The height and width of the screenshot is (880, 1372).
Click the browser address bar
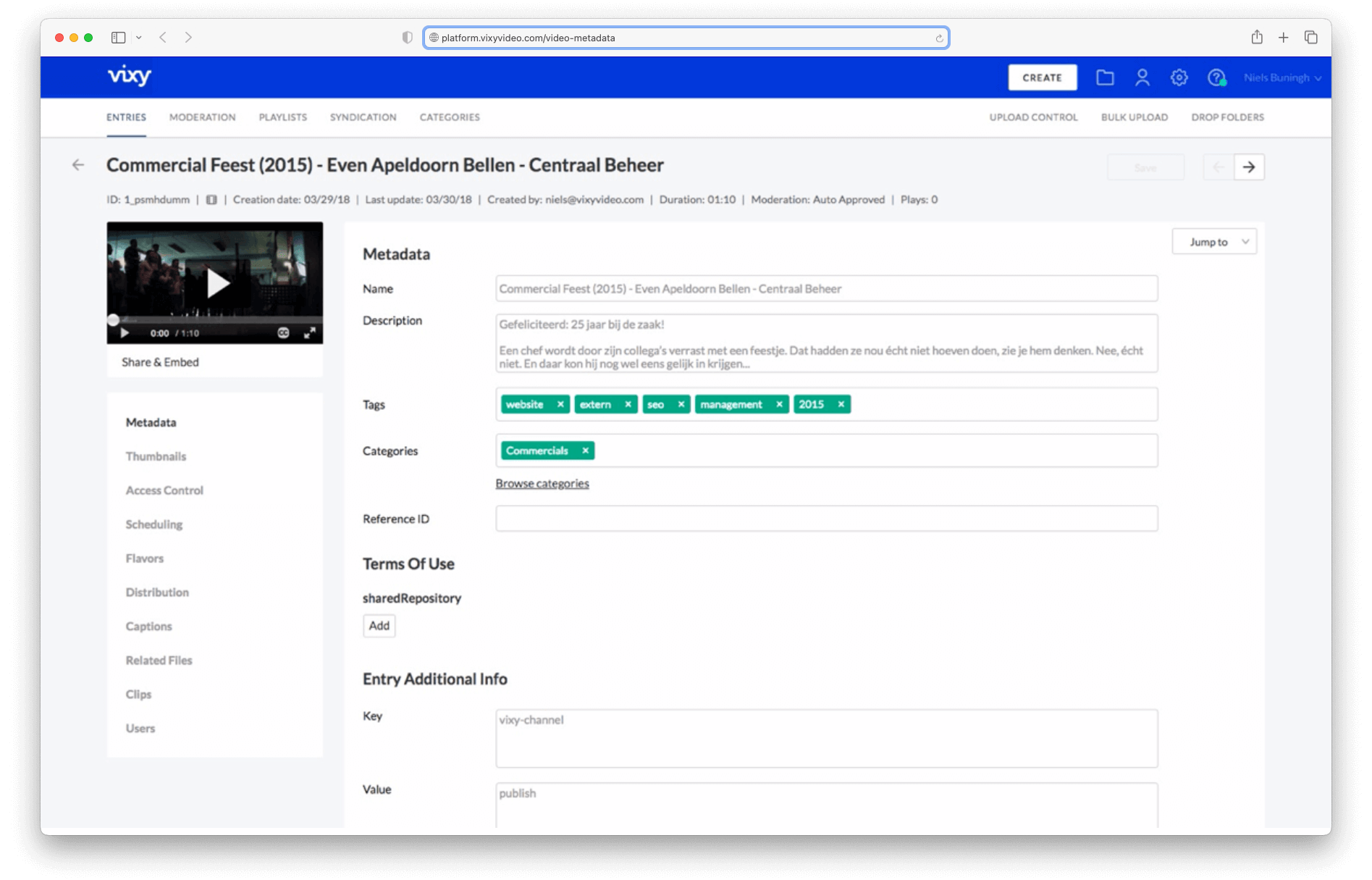pyautogui.click(x=686, y=38)
